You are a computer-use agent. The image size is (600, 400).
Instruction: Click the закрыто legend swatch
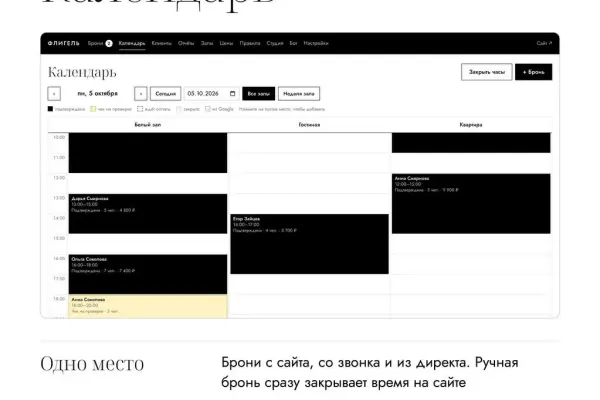pyautogui.click(x=179, y=109)
